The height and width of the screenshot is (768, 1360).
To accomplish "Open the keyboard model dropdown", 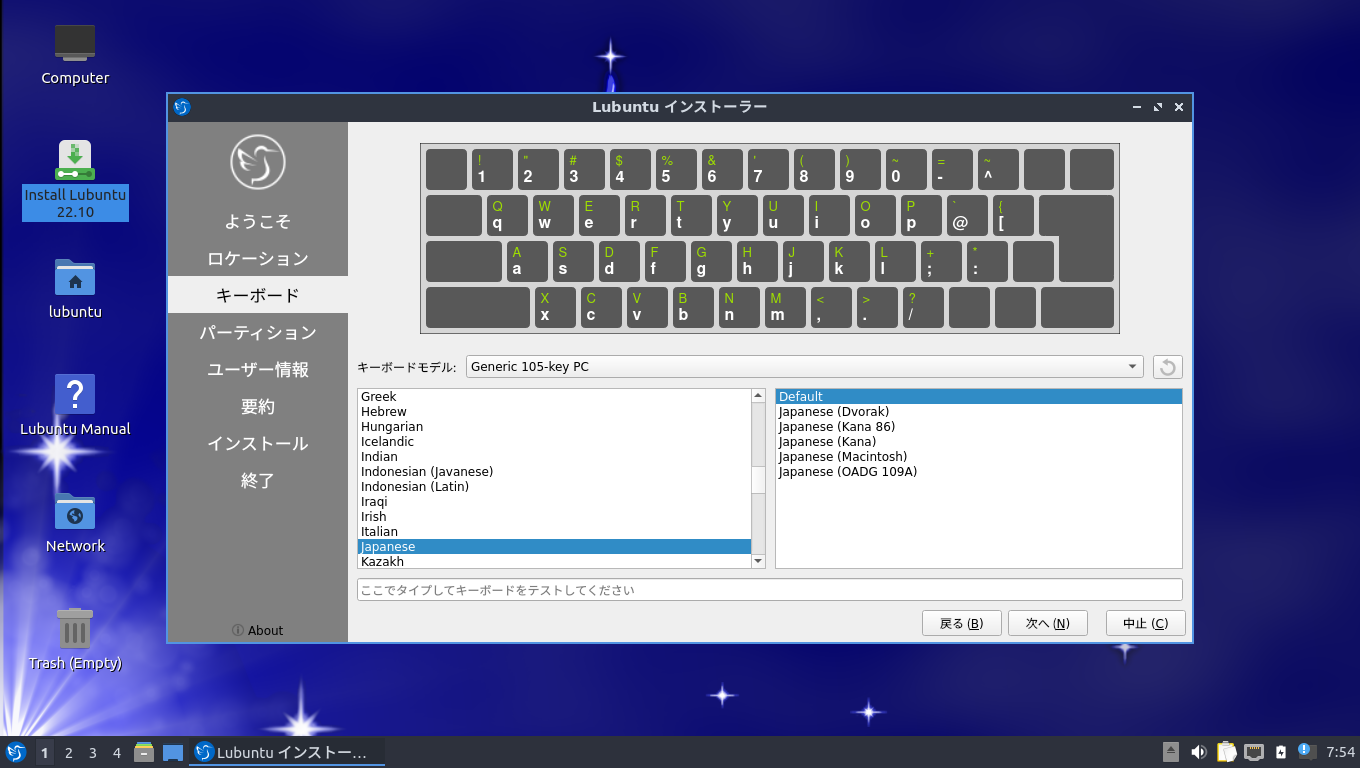I will click(x=804, y=367).
